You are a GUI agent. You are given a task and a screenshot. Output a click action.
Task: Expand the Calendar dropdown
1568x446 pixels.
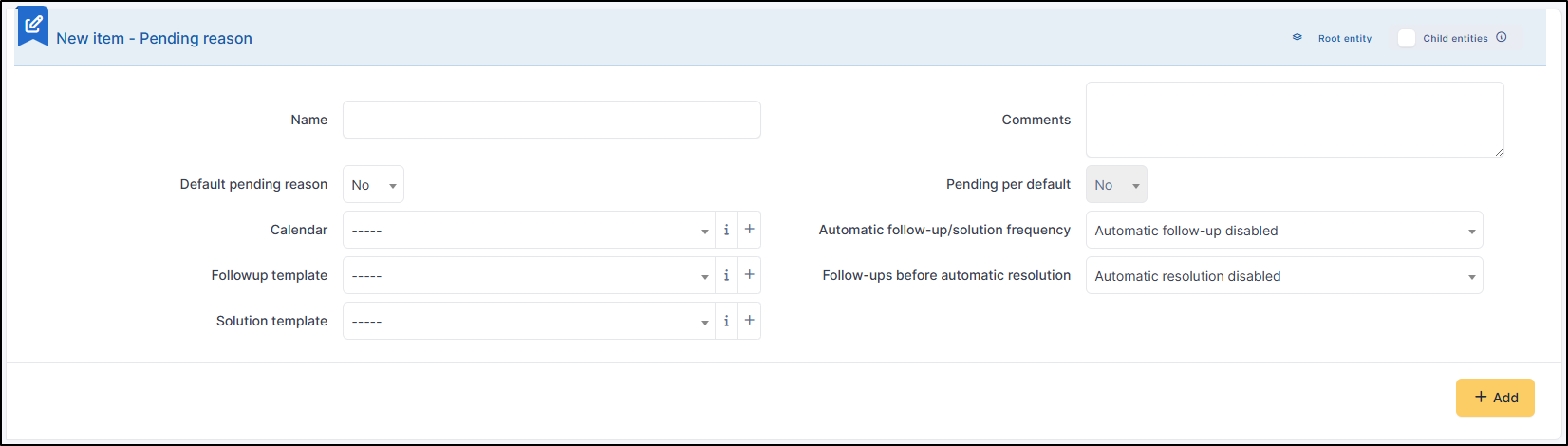529,230
